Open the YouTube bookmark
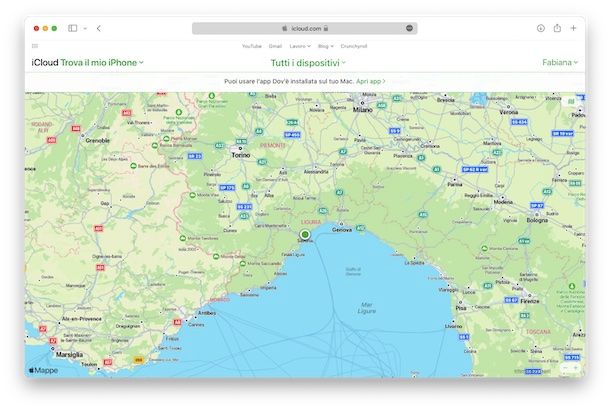This screenshot has height=410, width=610. click(x=252, y=46)
